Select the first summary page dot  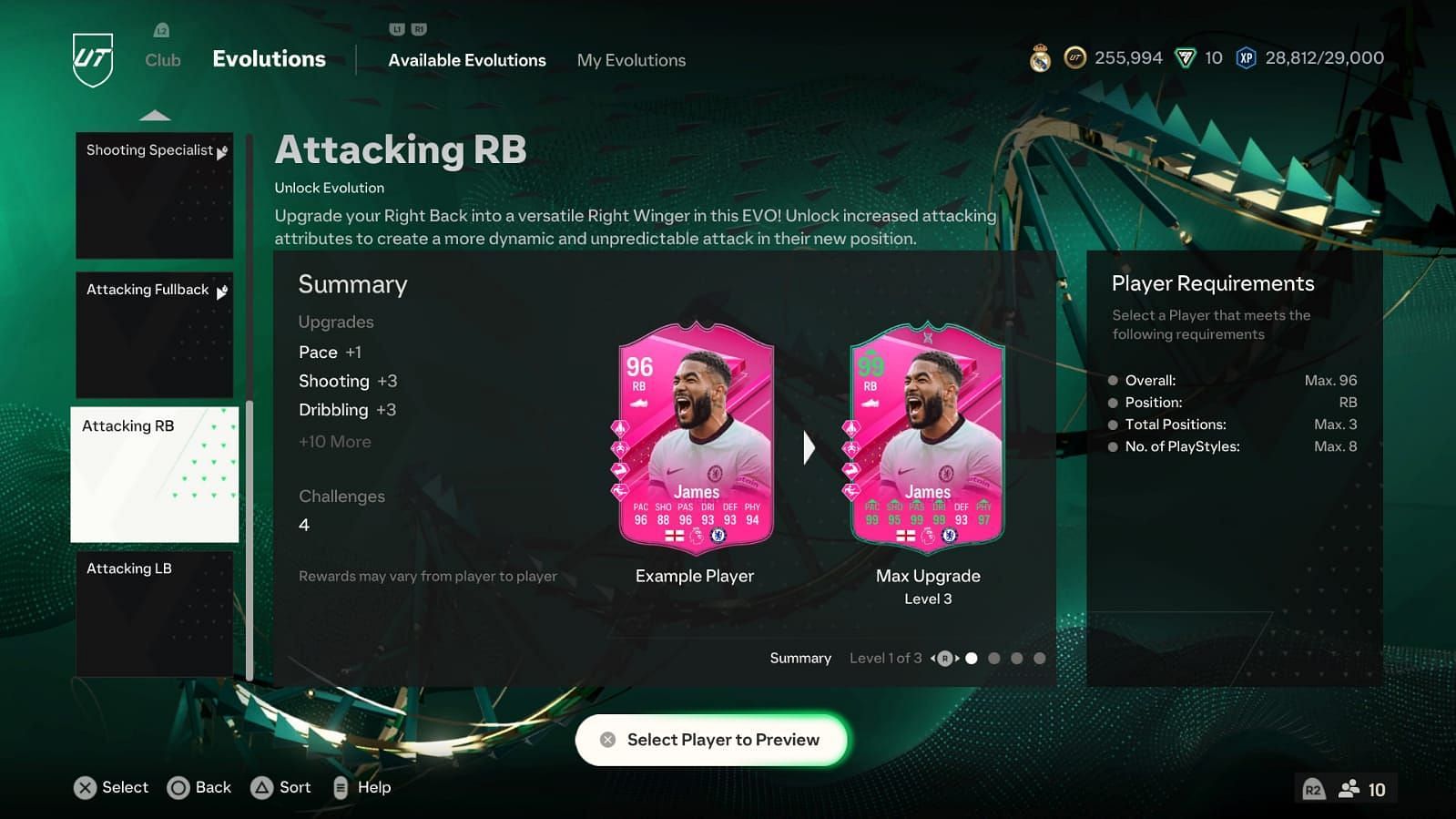click(x=972, y=658)
